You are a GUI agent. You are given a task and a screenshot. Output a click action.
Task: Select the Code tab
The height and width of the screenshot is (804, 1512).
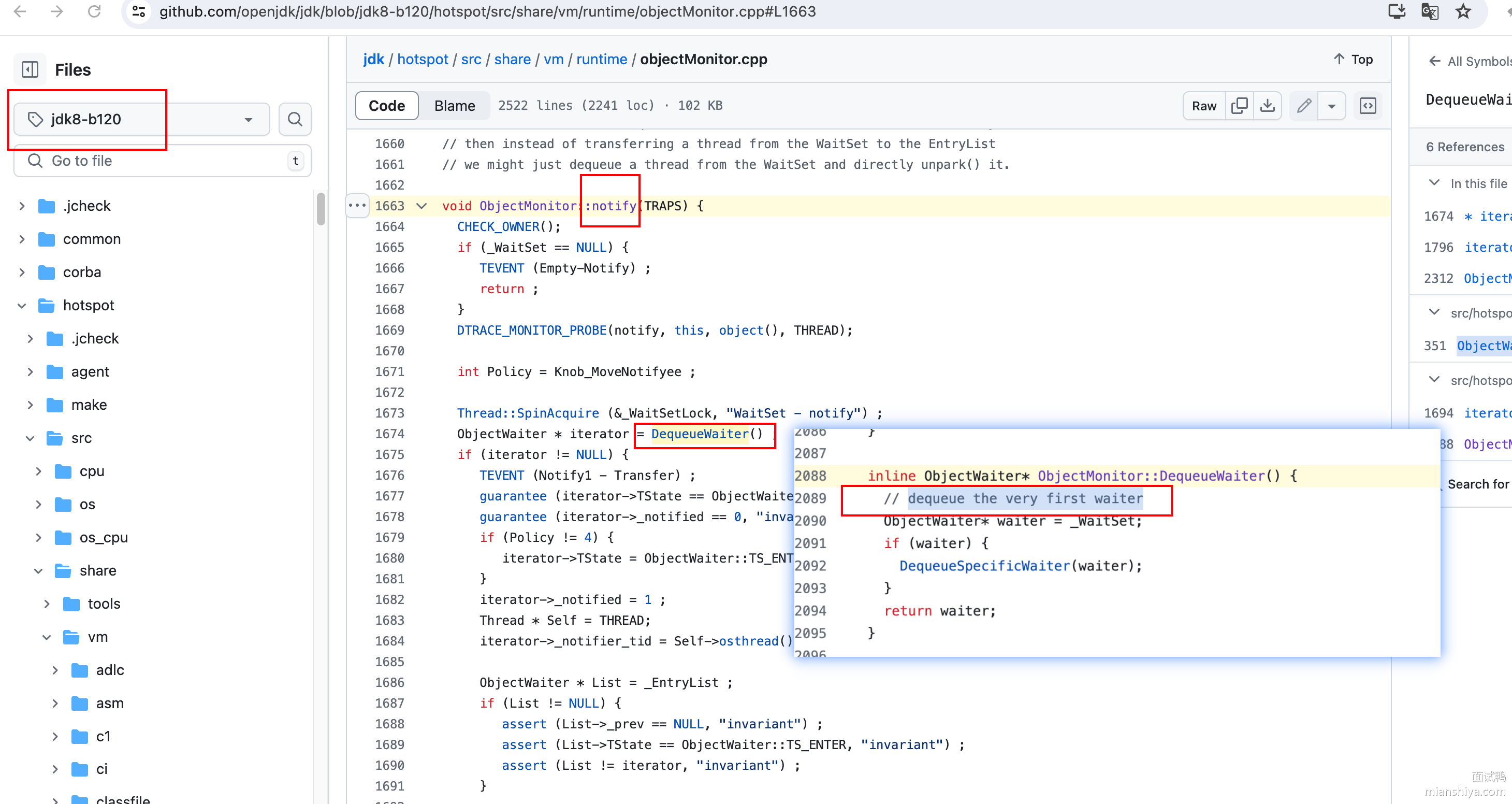click(387, 106)
